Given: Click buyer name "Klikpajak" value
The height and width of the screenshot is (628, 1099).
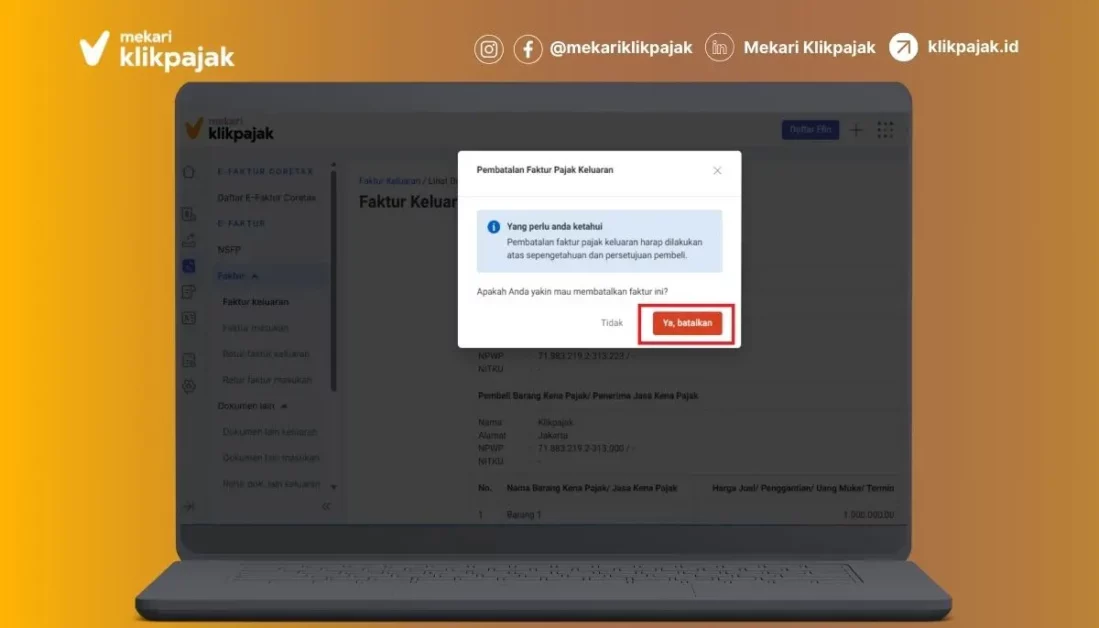Looking at the screenshot, I should tap(555, 423).
